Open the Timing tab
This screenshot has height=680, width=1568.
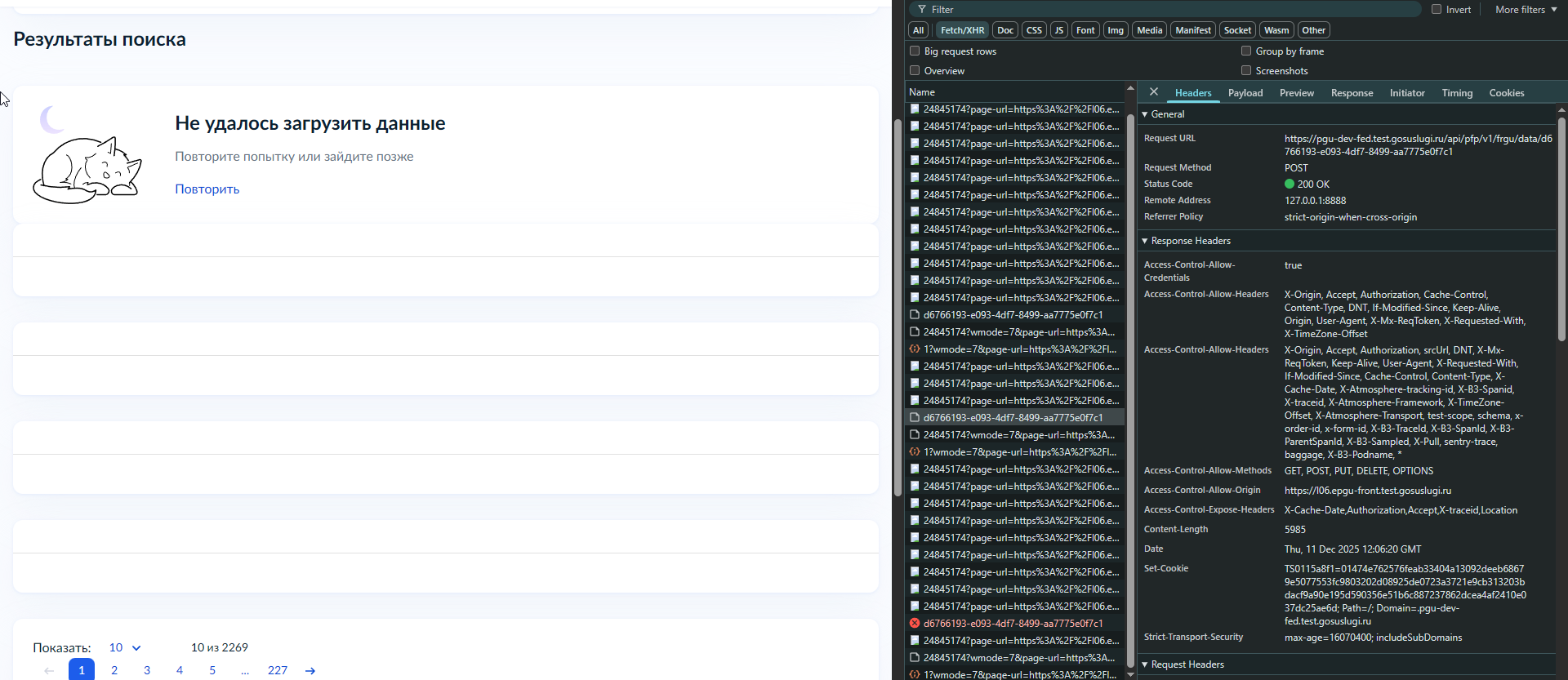(x=1457, y=93)
